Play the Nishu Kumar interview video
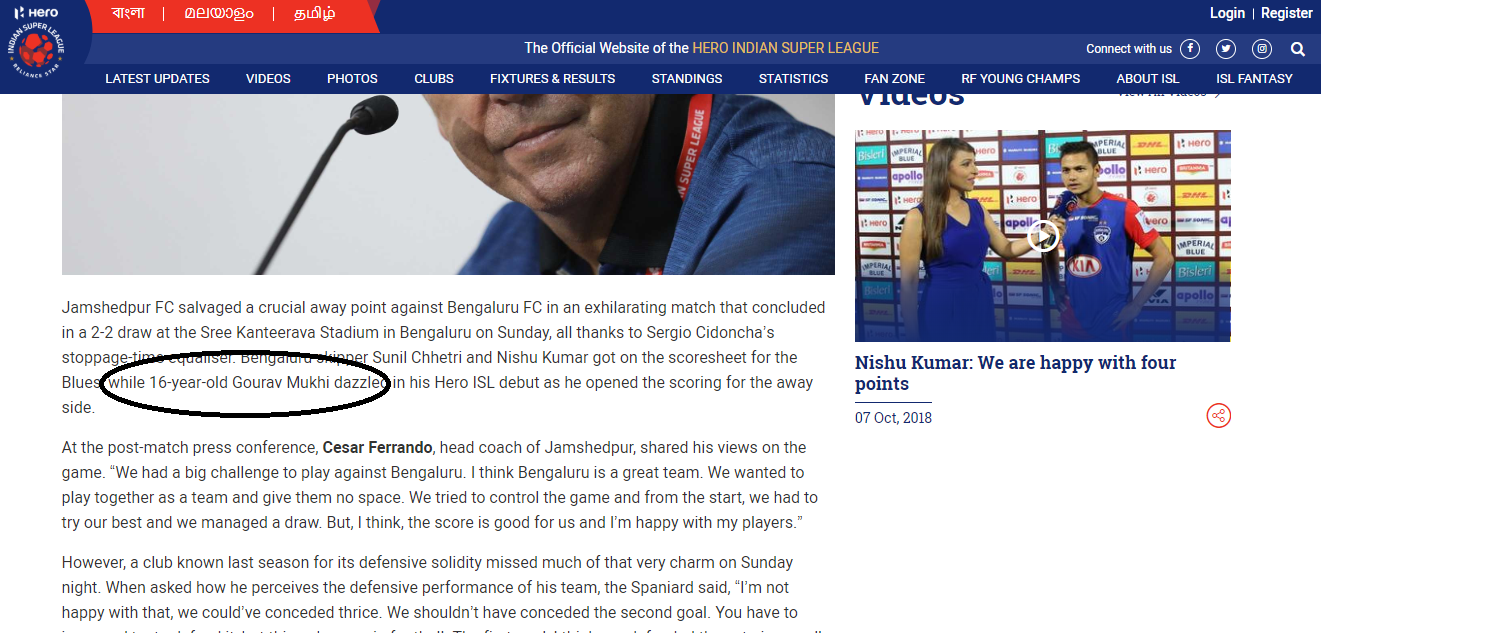The height and width of the screenshot is (633, 1500). pyautogui.click(x=1043, y=236)
